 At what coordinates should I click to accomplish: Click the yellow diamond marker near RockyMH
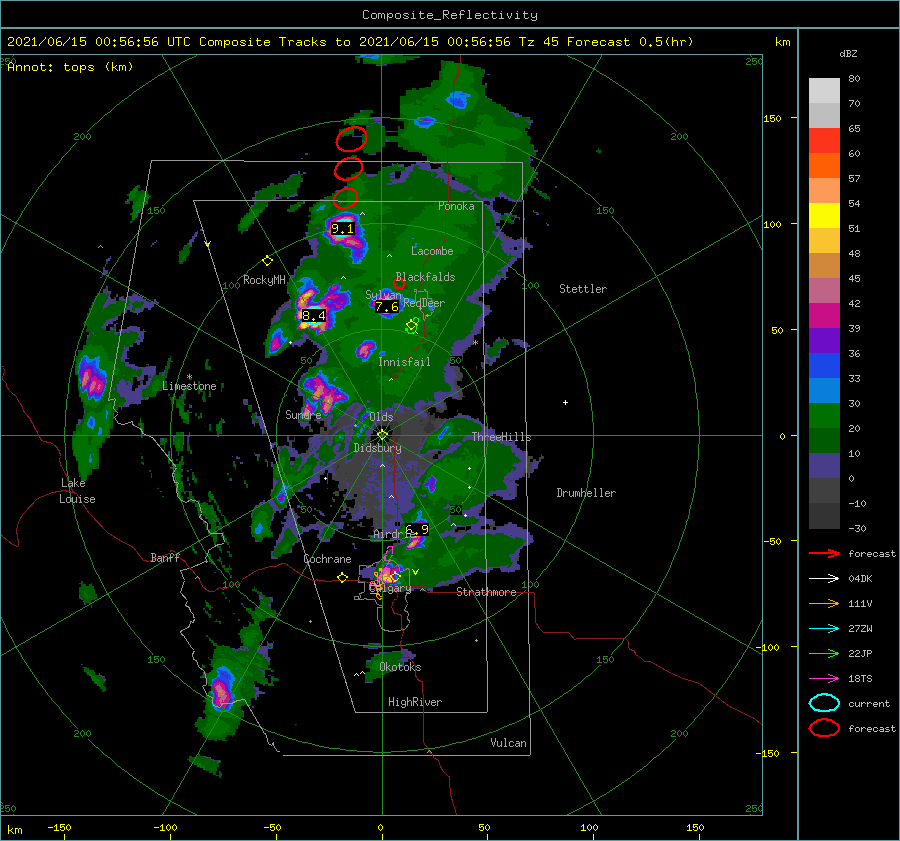[x=267, y=261]
